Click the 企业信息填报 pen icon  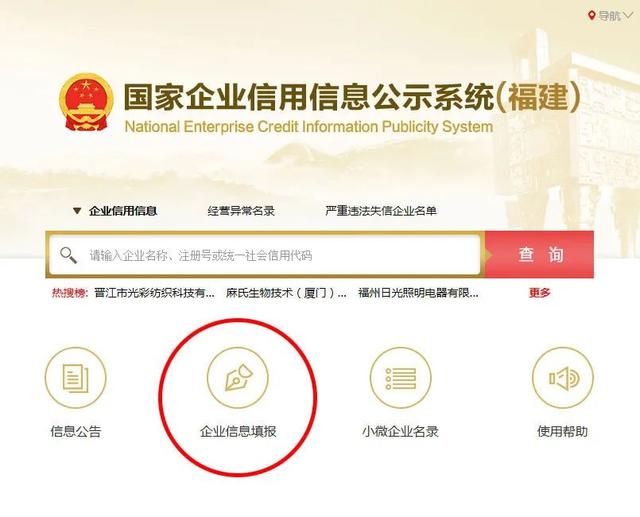pyautogui.click(x=238, y=377)
